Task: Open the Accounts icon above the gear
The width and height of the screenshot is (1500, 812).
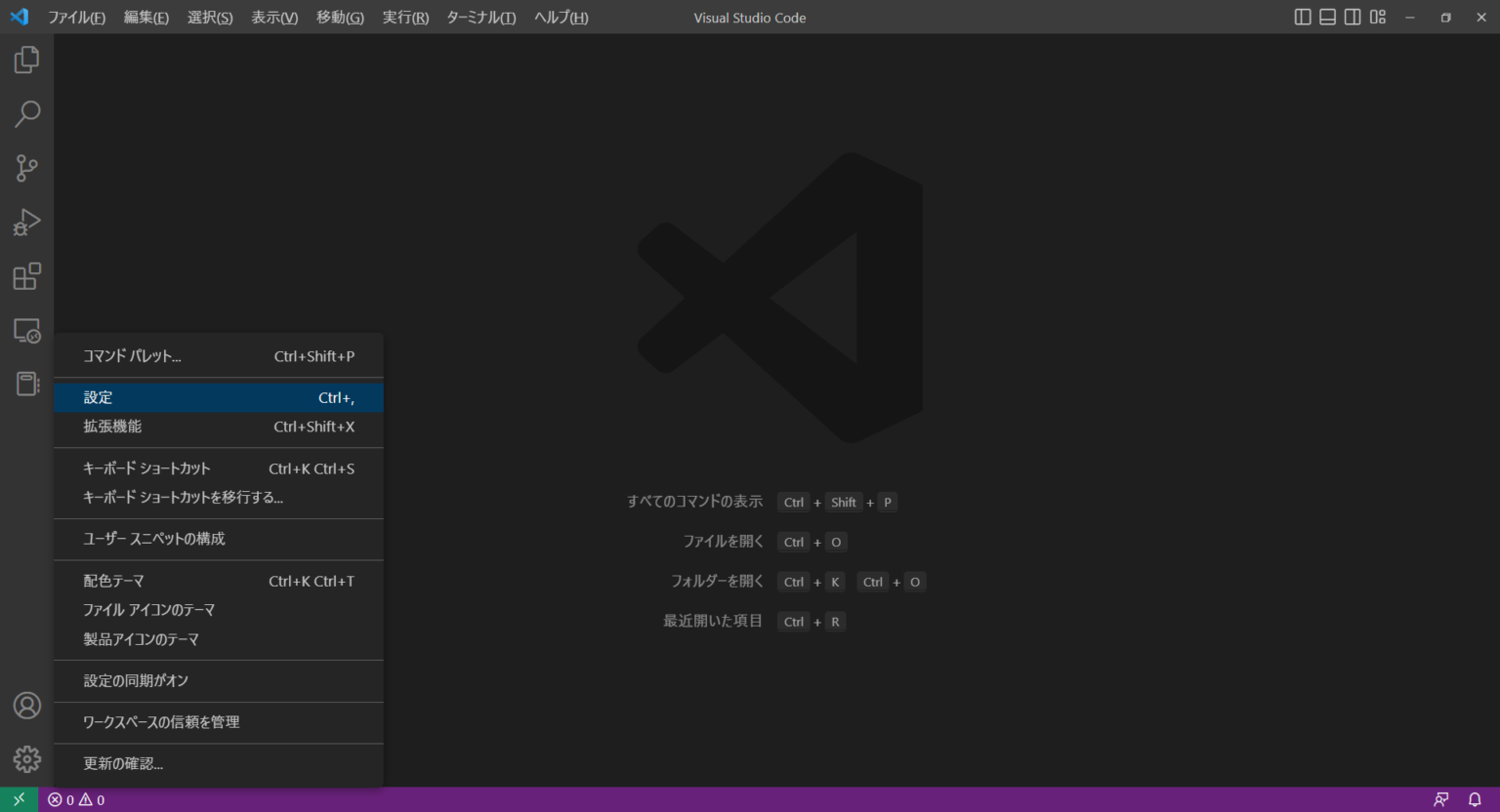Action: (x=25, y=706)
